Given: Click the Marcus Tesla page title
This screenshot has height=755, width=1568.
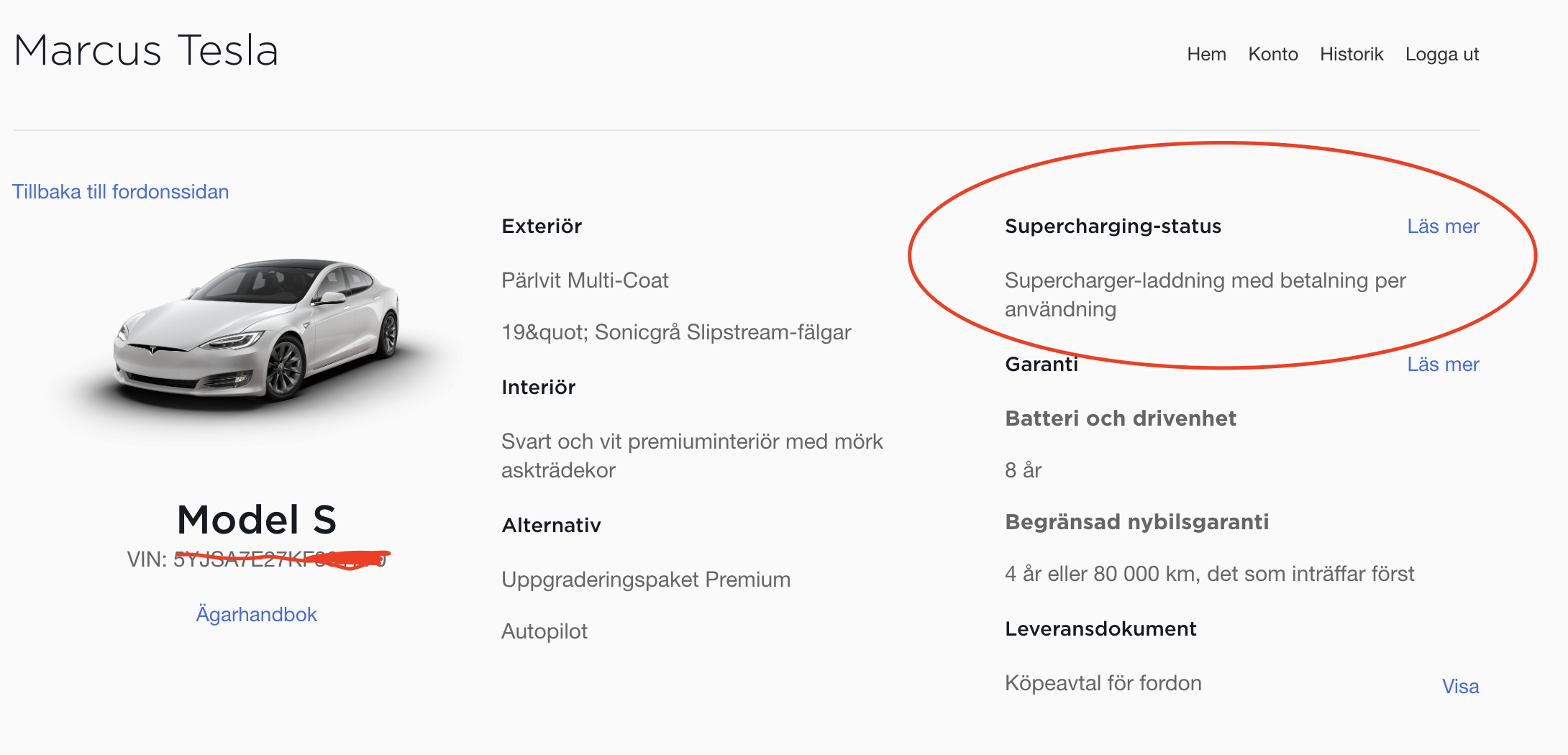Looking at the screenshot, I should [x=146, y=50].
